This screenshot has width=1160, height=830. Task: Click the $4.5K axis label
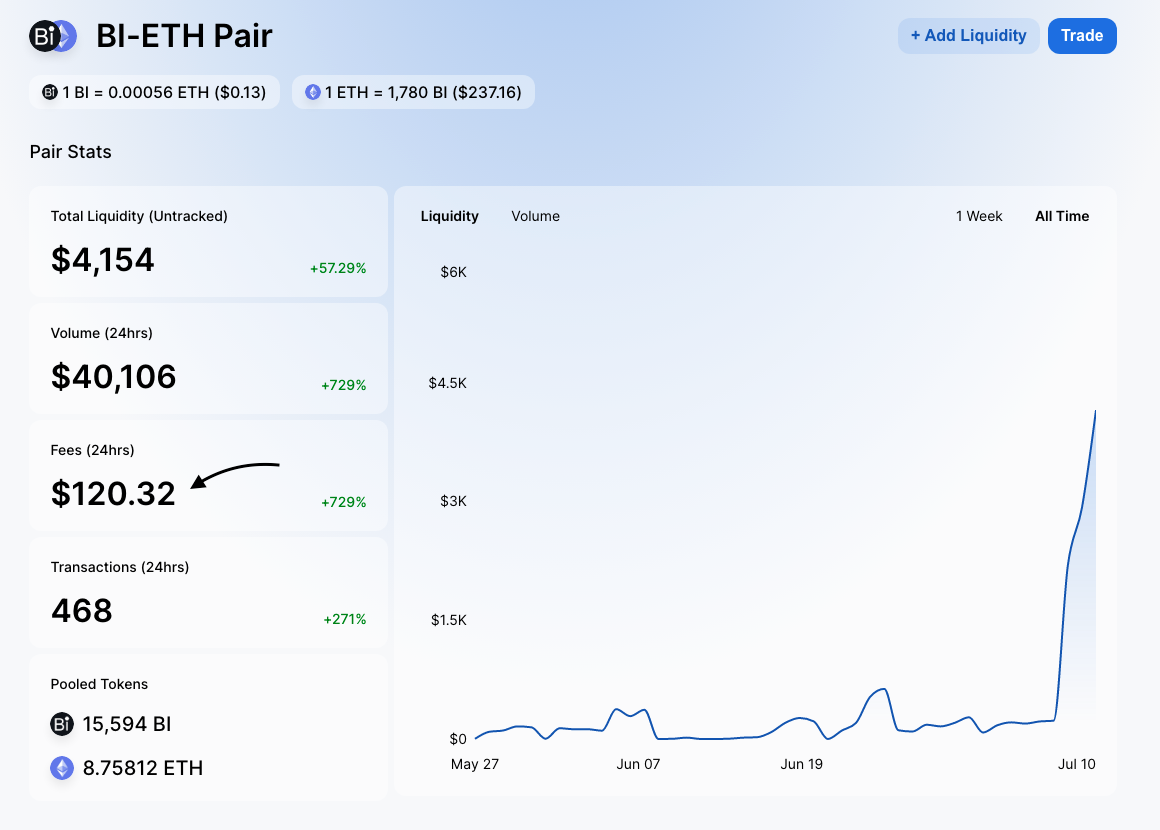448,382
